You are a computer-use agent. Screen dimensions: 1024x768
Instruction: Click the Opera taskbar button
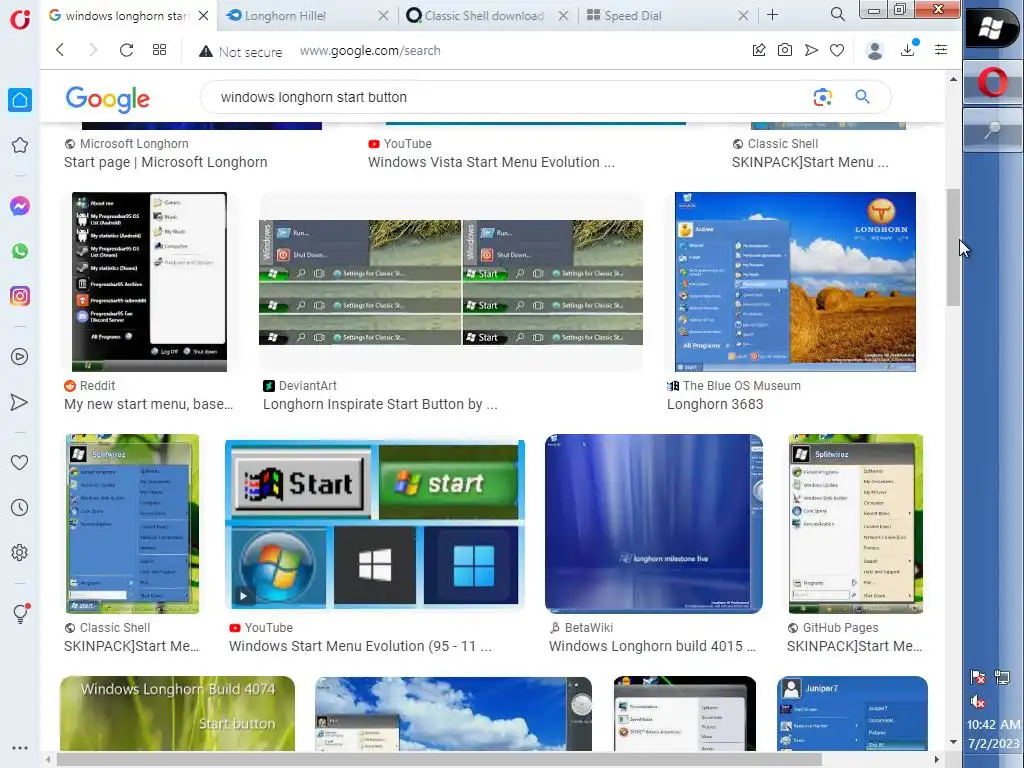click(x=993, y=84)
